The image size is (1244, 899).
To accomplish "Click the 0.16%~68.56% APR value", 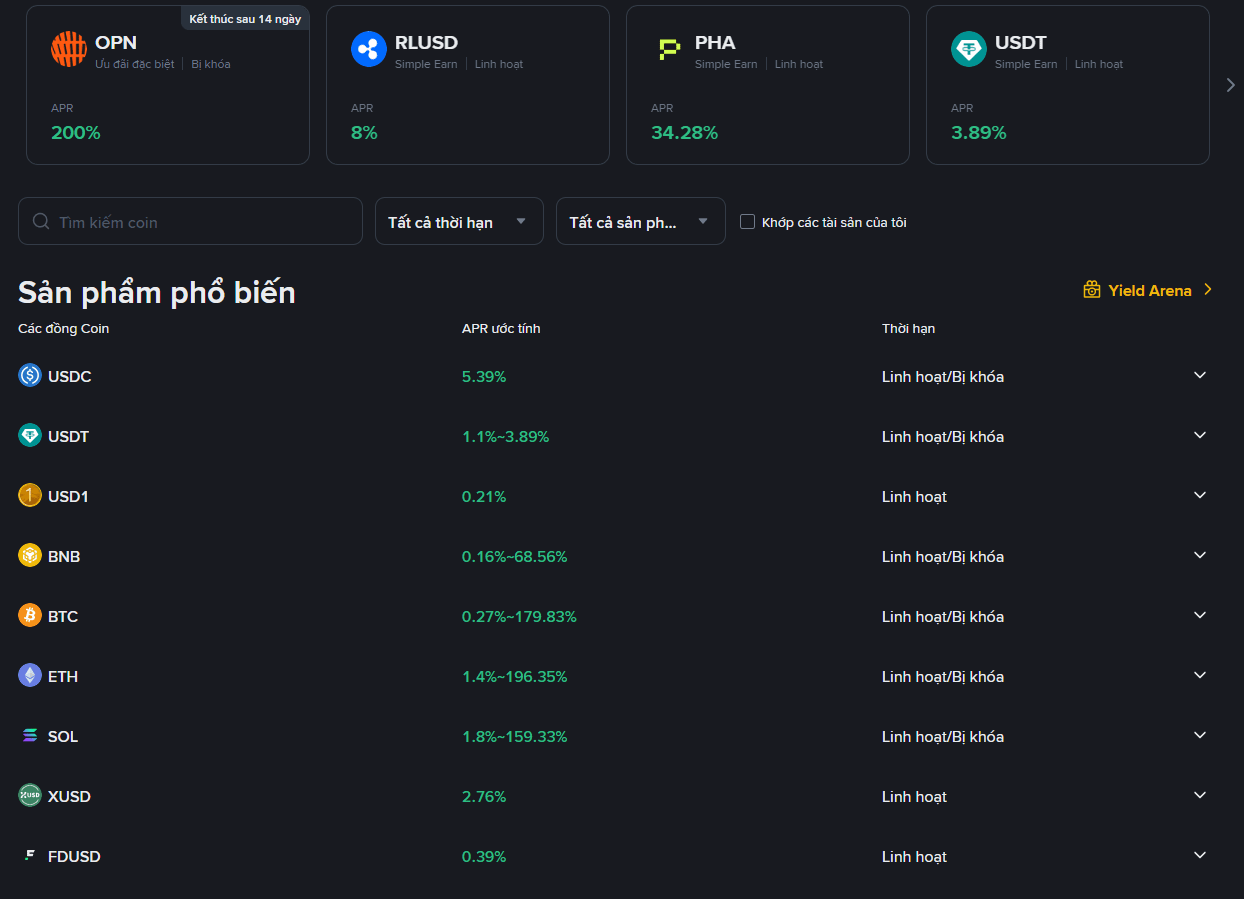I will tap(514, 556).
